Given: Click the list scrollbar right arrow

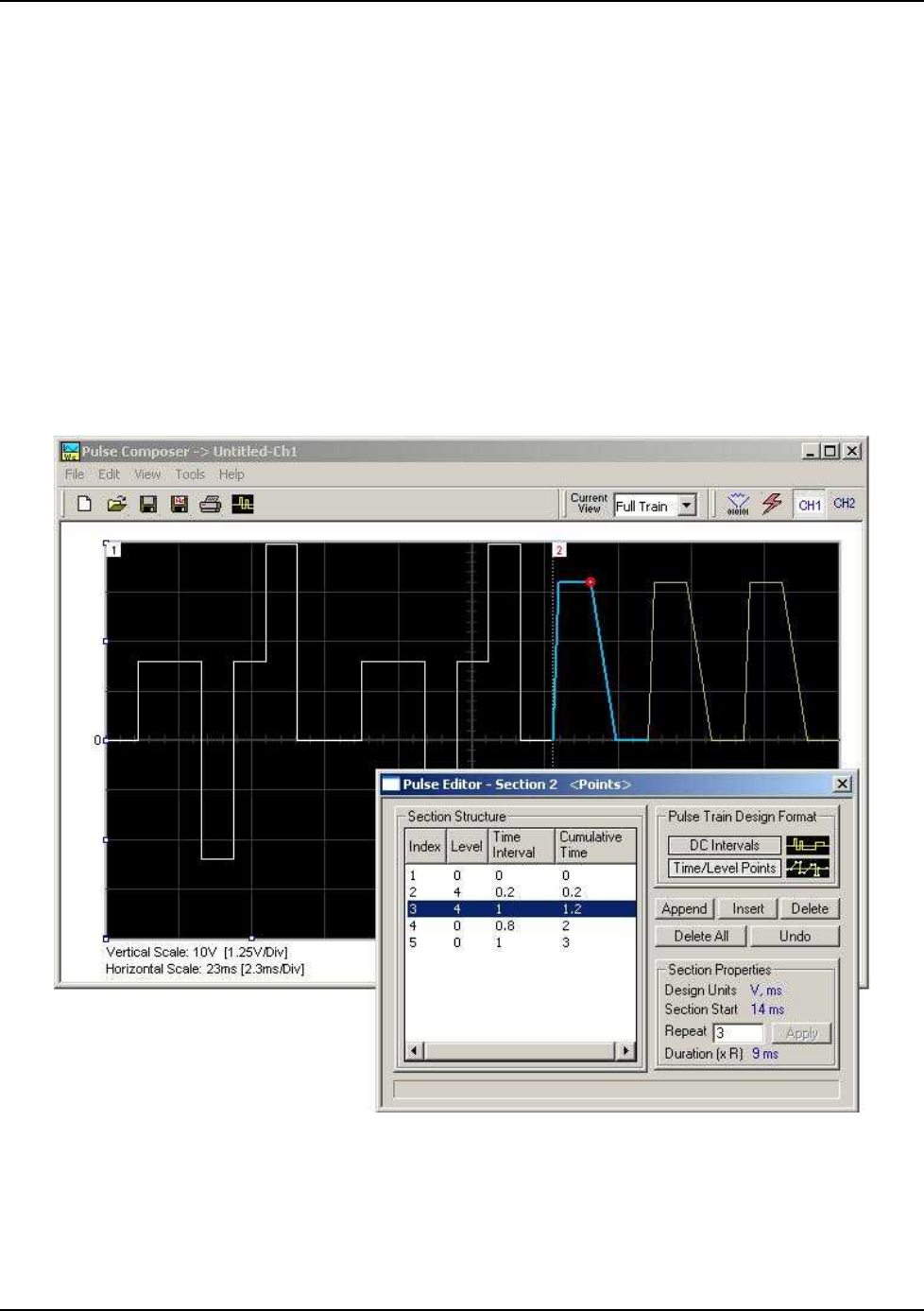Looking at the screenshot, I should click(x=625, y=1050).
